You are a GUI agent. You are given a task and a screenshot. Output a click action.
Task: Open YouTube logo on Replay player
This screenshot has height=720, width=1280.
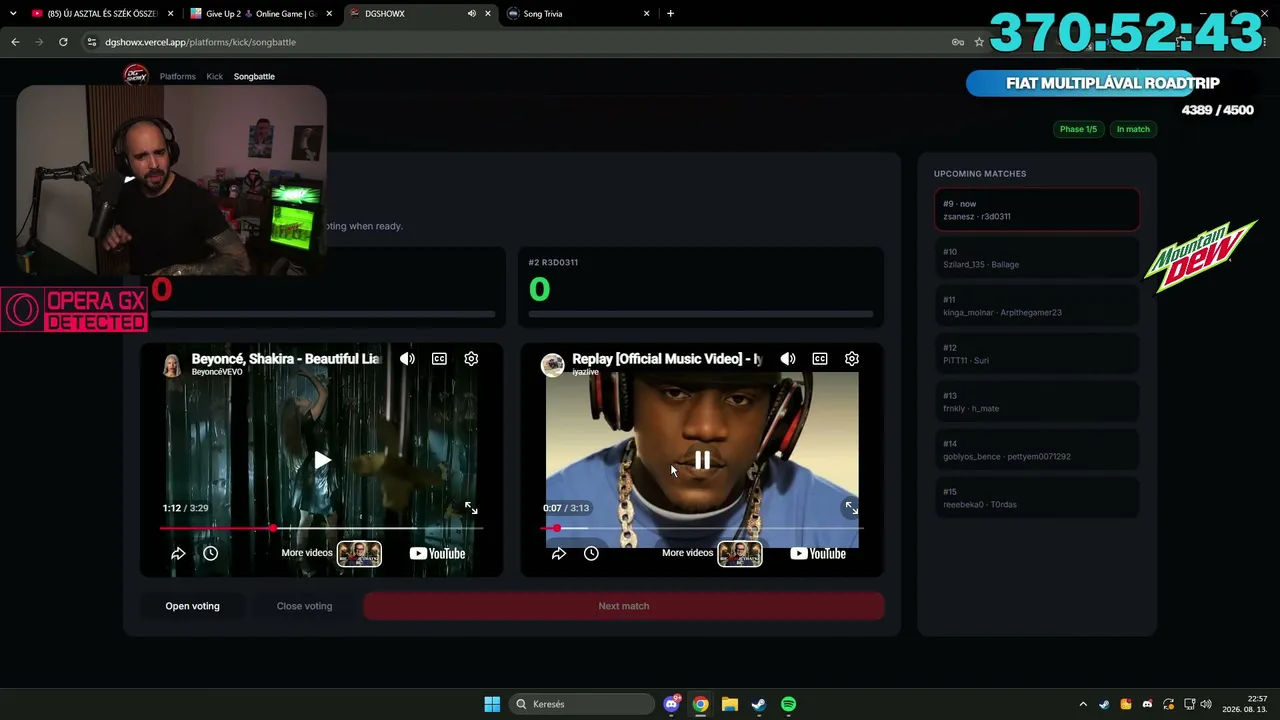point(818,553)
